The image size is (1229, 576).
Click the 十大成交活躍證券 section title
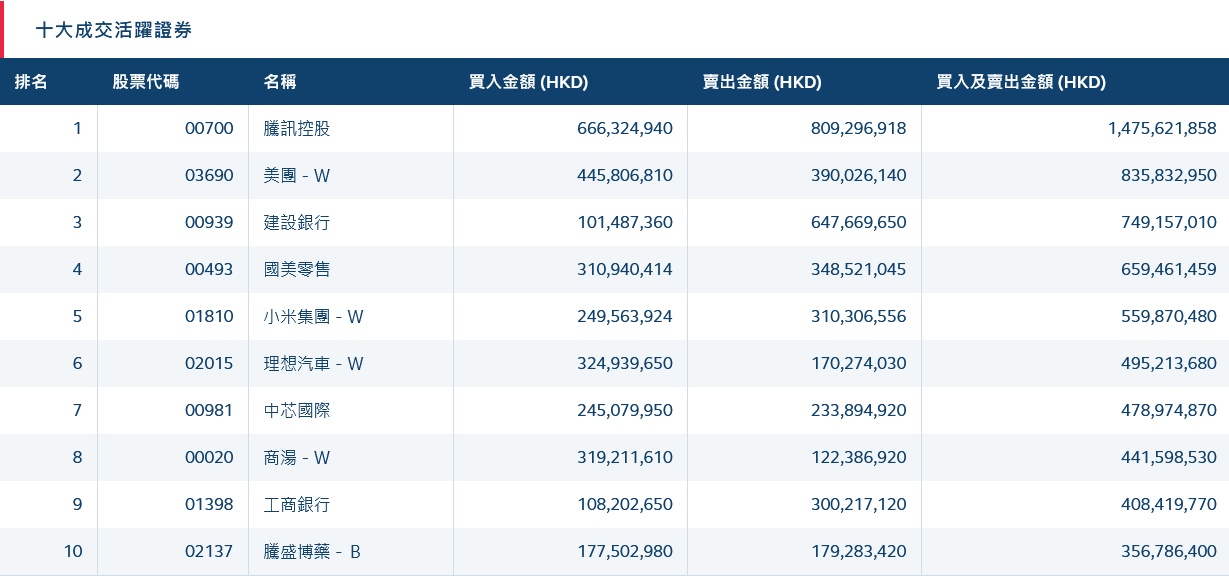(114, 30)
